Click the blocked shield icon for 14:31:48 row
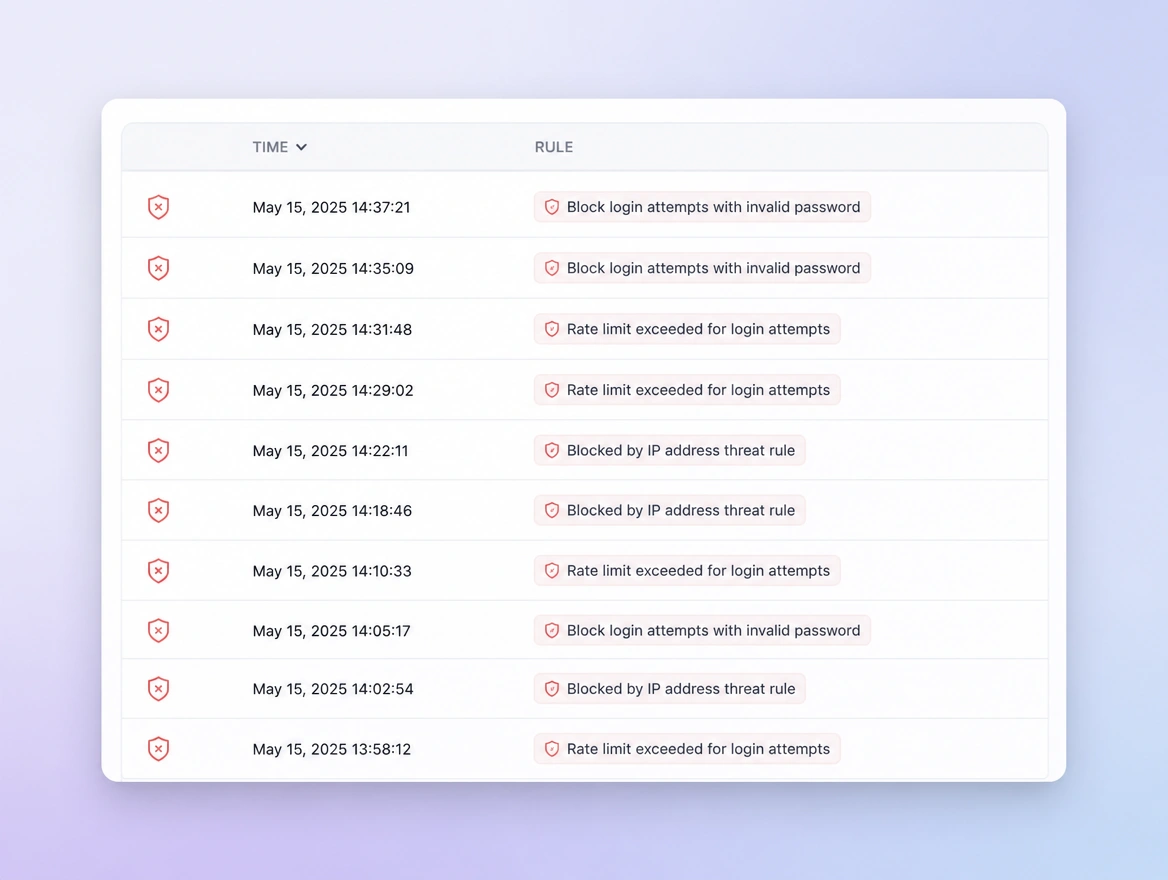Viewport: 1168px width, 880px height. (x=158, y=329)
